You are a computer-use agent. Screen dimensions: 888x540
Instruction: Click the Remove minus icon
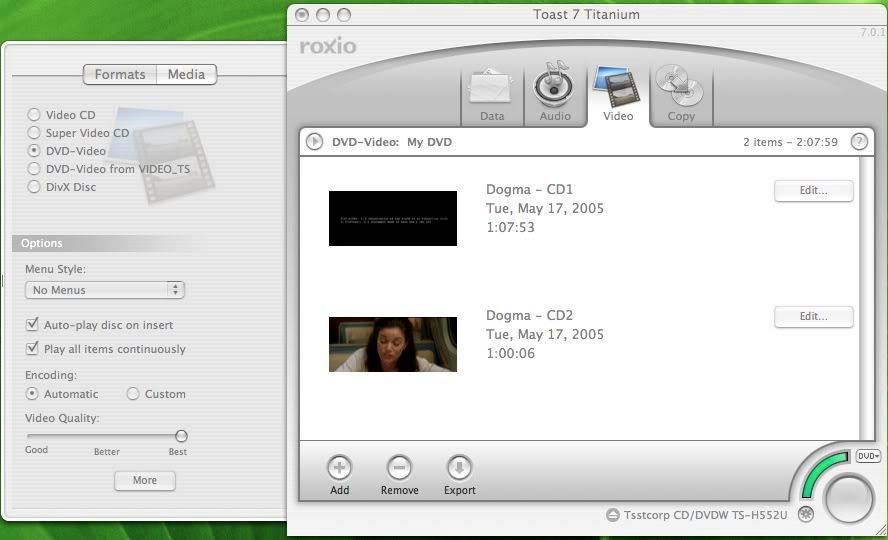[399, 468]
